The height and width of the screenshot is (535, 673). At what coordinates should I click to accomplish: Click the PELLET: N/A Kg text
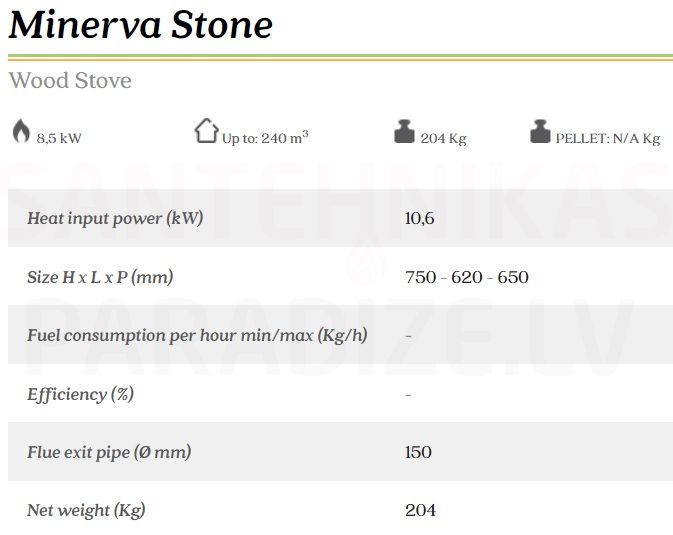point(608,138)
